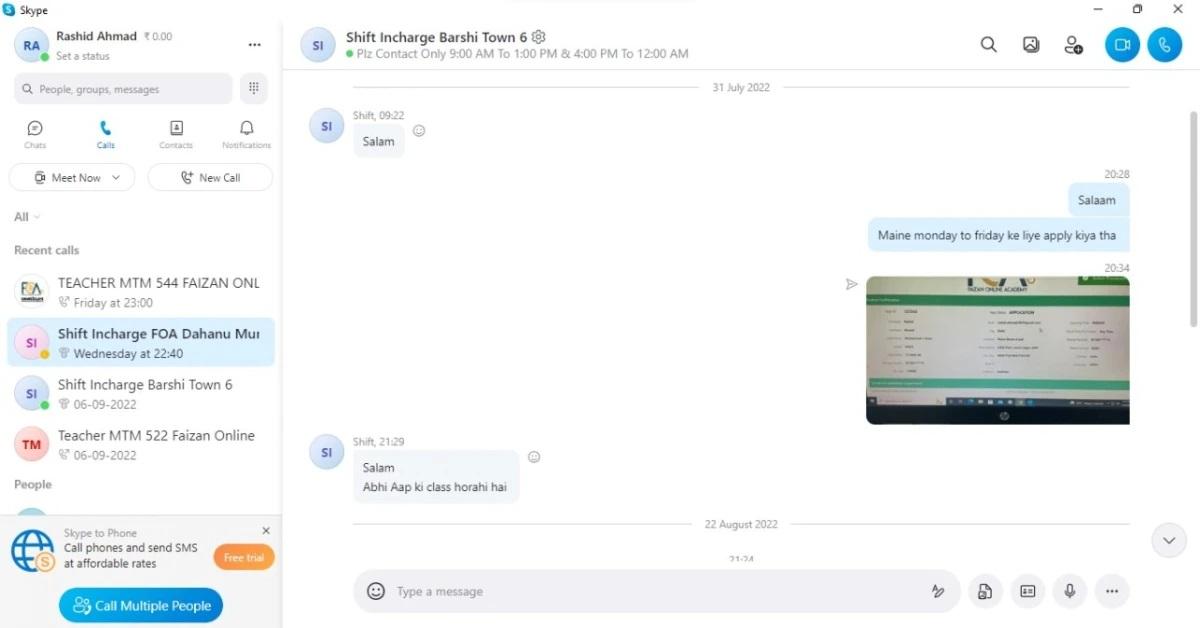Open the chat gallery icon

pyautogui.click(x=1031, y=45)
